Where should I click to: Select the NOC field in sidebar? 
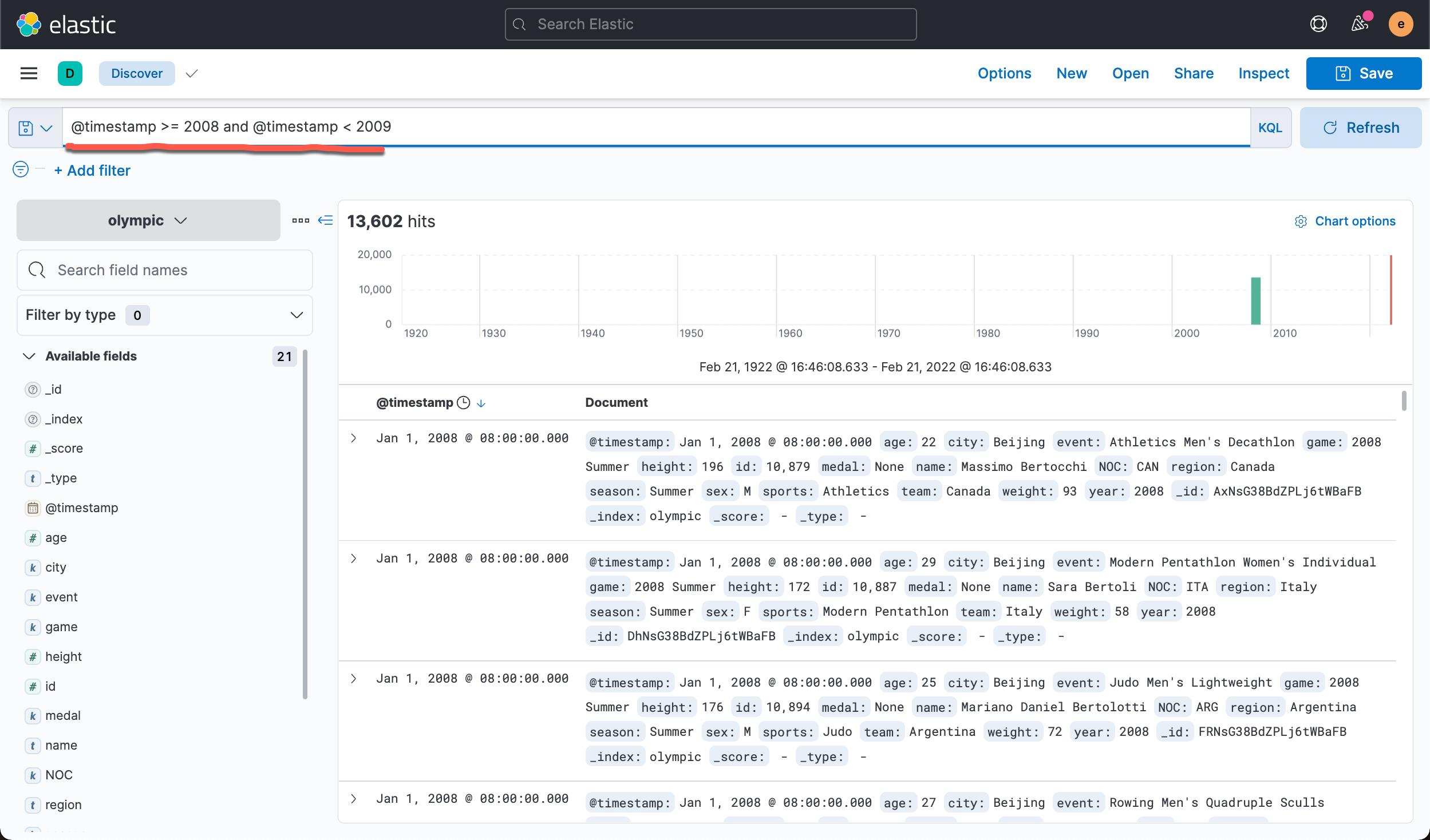coord(59,775)
